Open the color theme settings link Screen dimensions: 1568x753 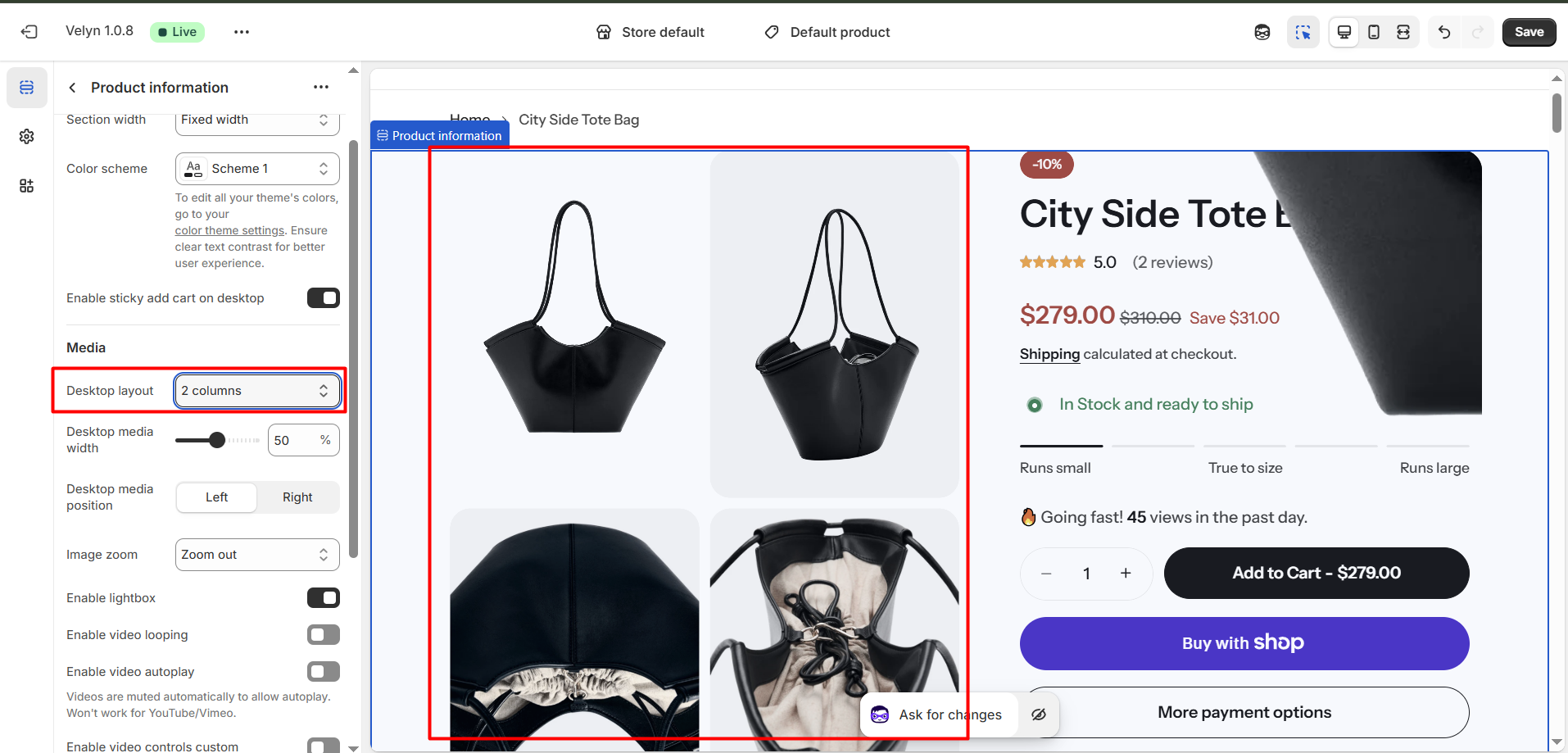click(229, 231)
